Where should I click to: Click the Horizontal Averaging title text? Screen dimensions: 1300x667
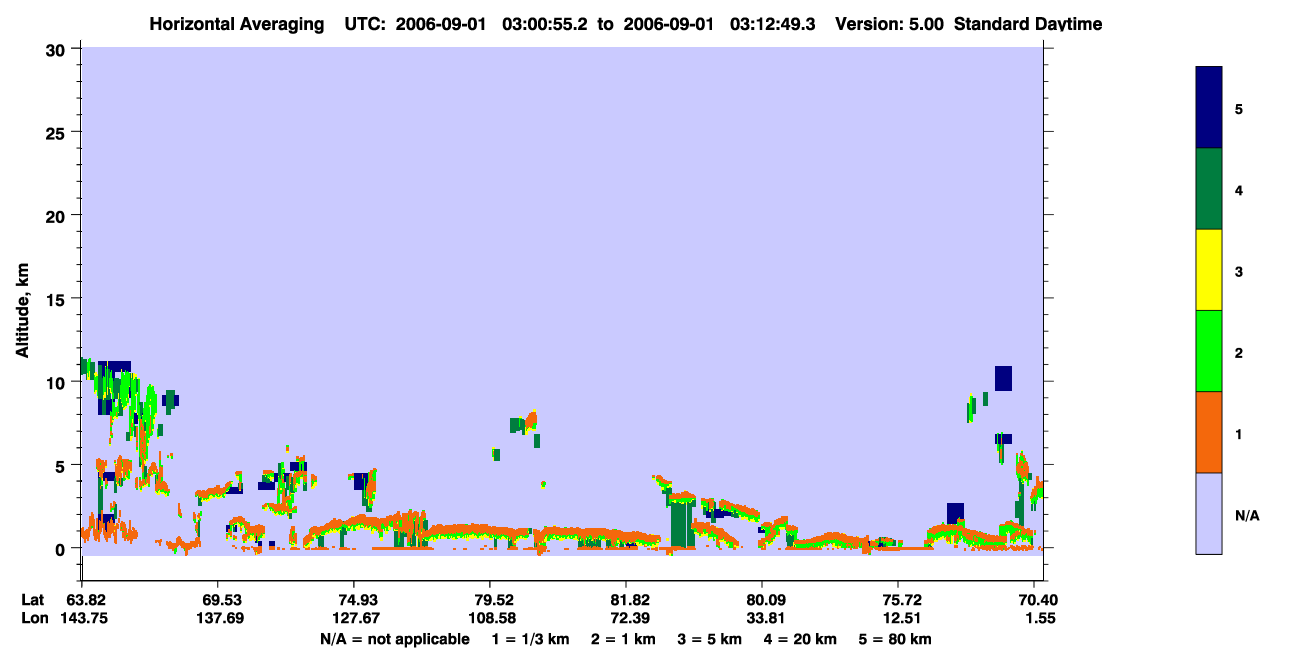click(237, 24)
